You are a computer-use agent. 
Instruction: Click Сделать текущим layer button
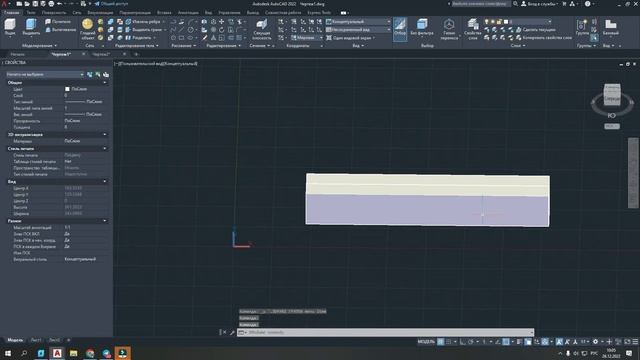pyautogui.click(x=536, y=30)
